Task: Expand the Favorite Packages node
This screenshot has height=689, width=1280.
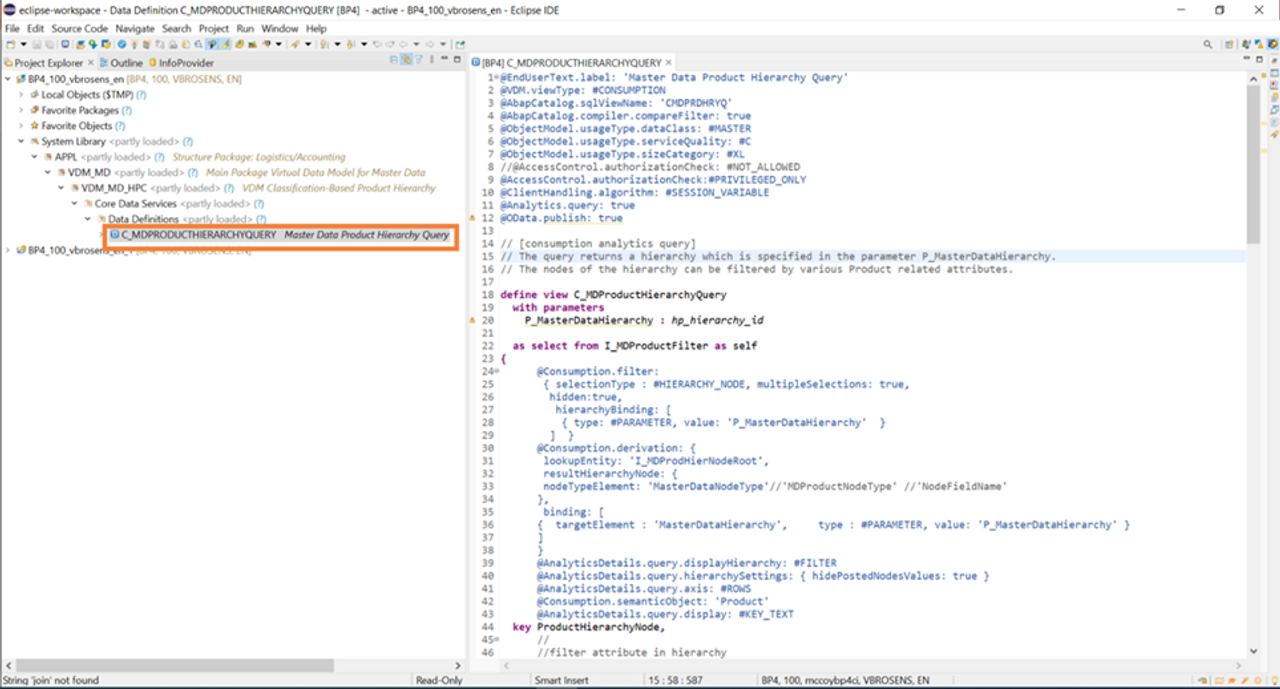Action: click(x=22, y=110)
